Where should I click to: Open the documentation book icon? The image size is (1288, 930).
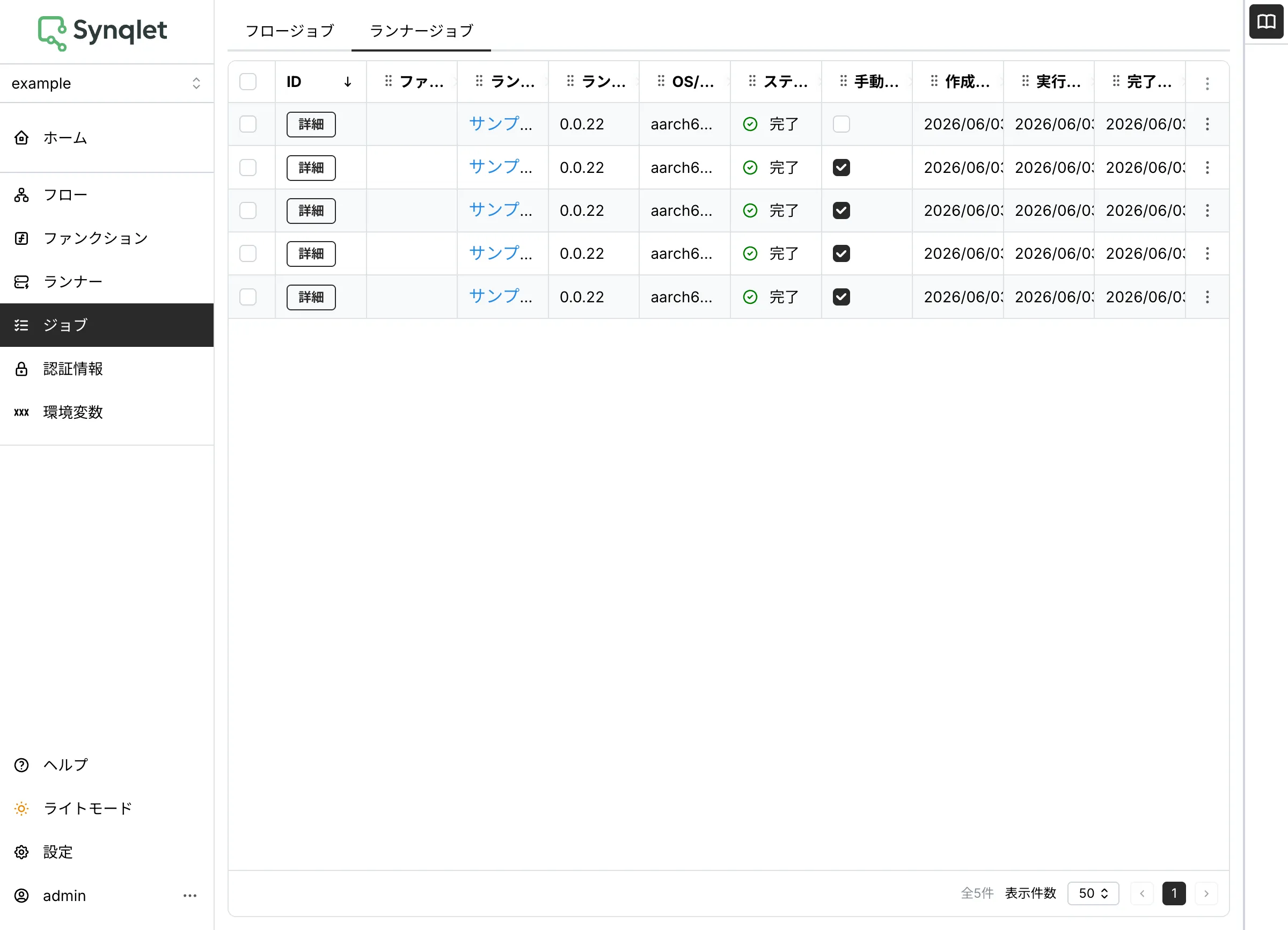pyautogui.click(x=1266, y=21)
